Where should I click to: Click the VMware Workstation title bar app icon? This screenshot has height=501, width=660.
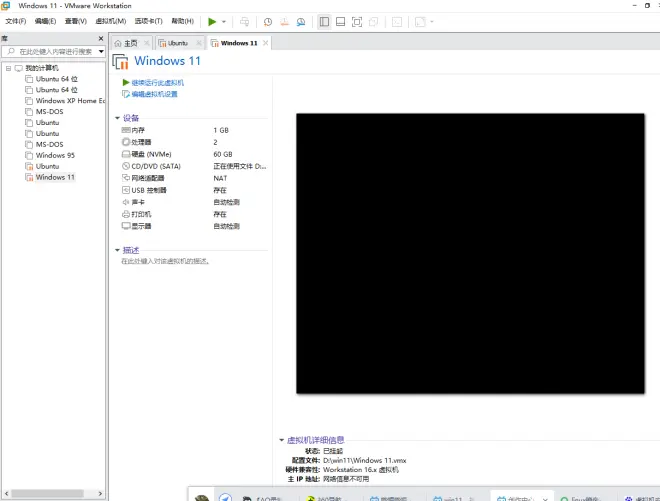point(5,5)
